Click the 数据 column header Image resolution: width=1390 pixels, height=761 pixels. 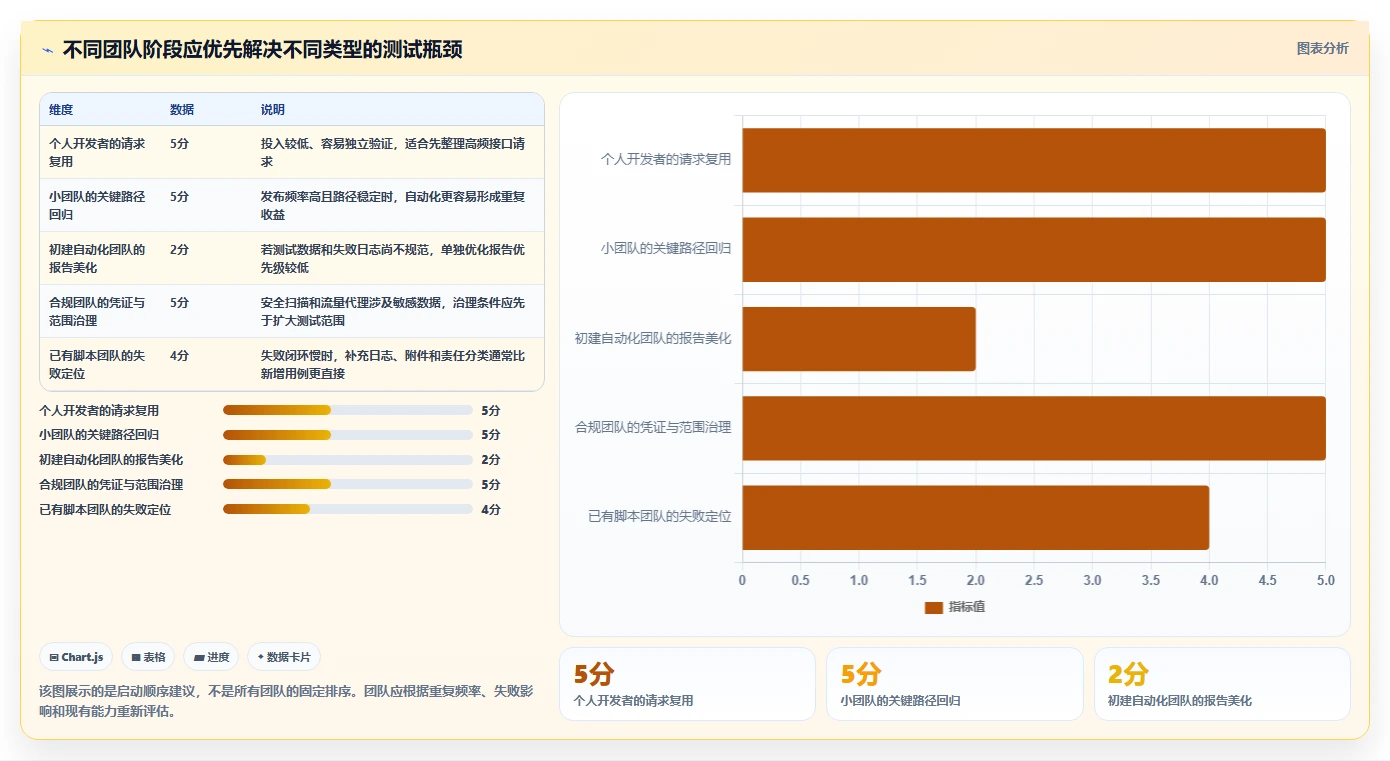pyautogui.click(x=182, y=110)
